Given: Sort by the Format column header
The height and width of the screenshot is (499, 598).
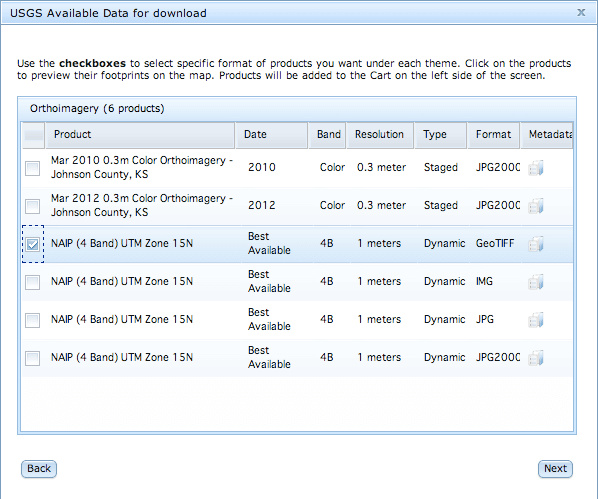Looking at the screenshot, I should point(494,135).
